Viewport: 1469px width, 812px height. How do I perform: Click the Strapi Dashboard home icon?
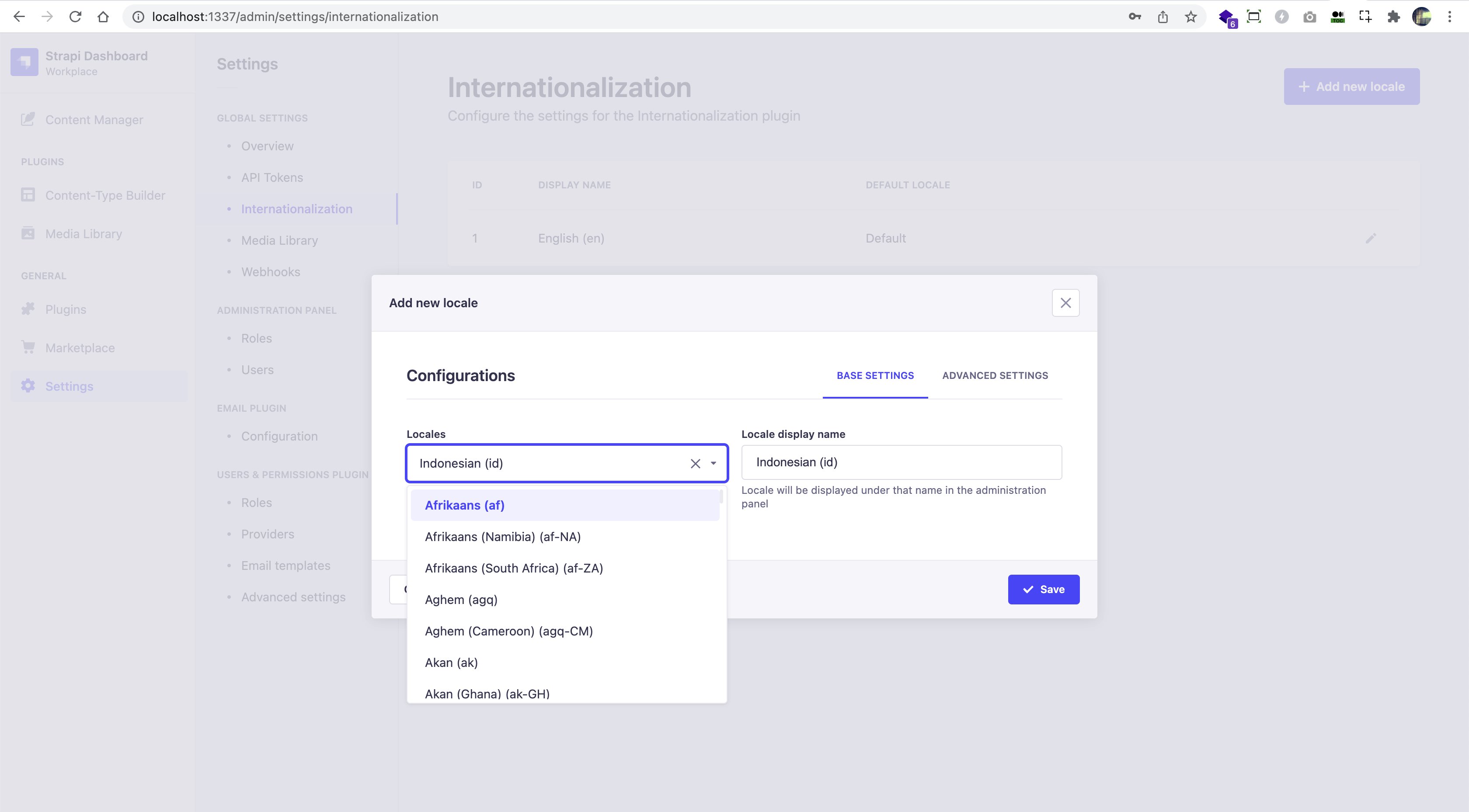pos(24,62)
